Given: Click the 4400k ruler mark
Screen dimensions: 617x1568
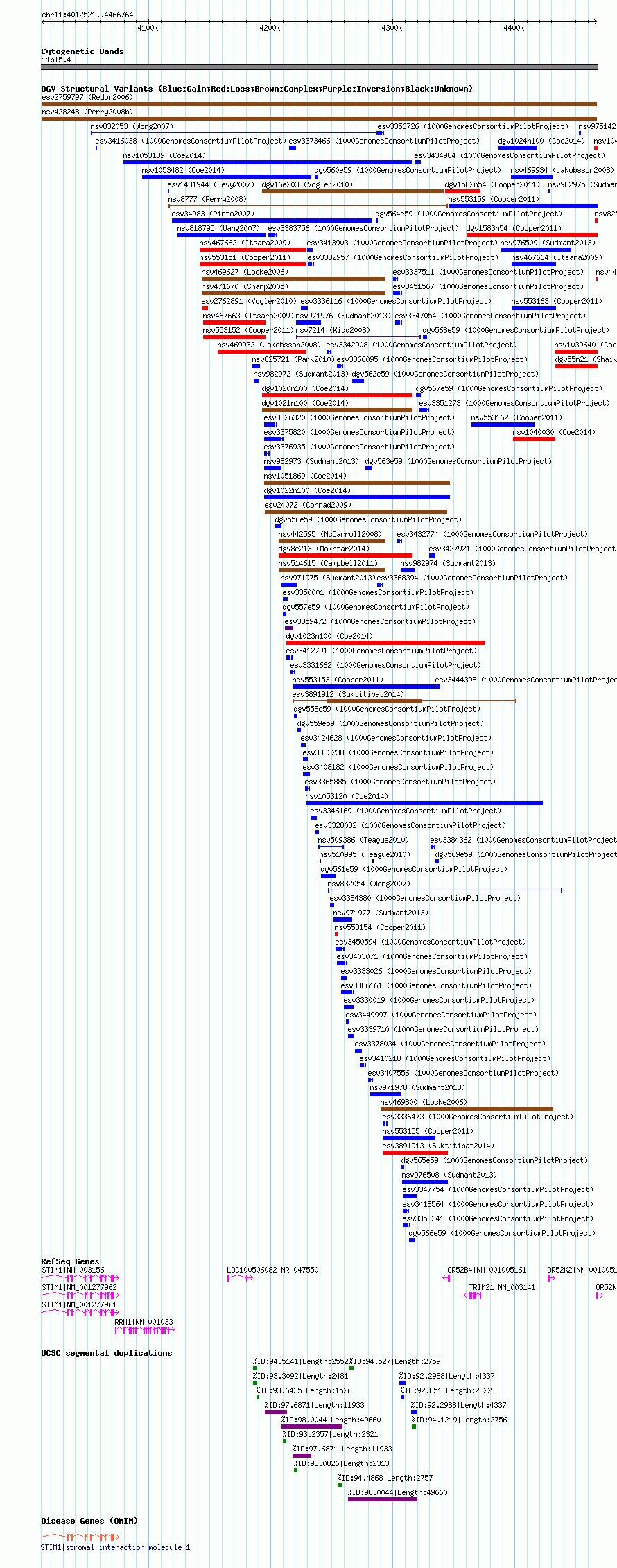Looking at the screenshot, I should tap(514, 28).
